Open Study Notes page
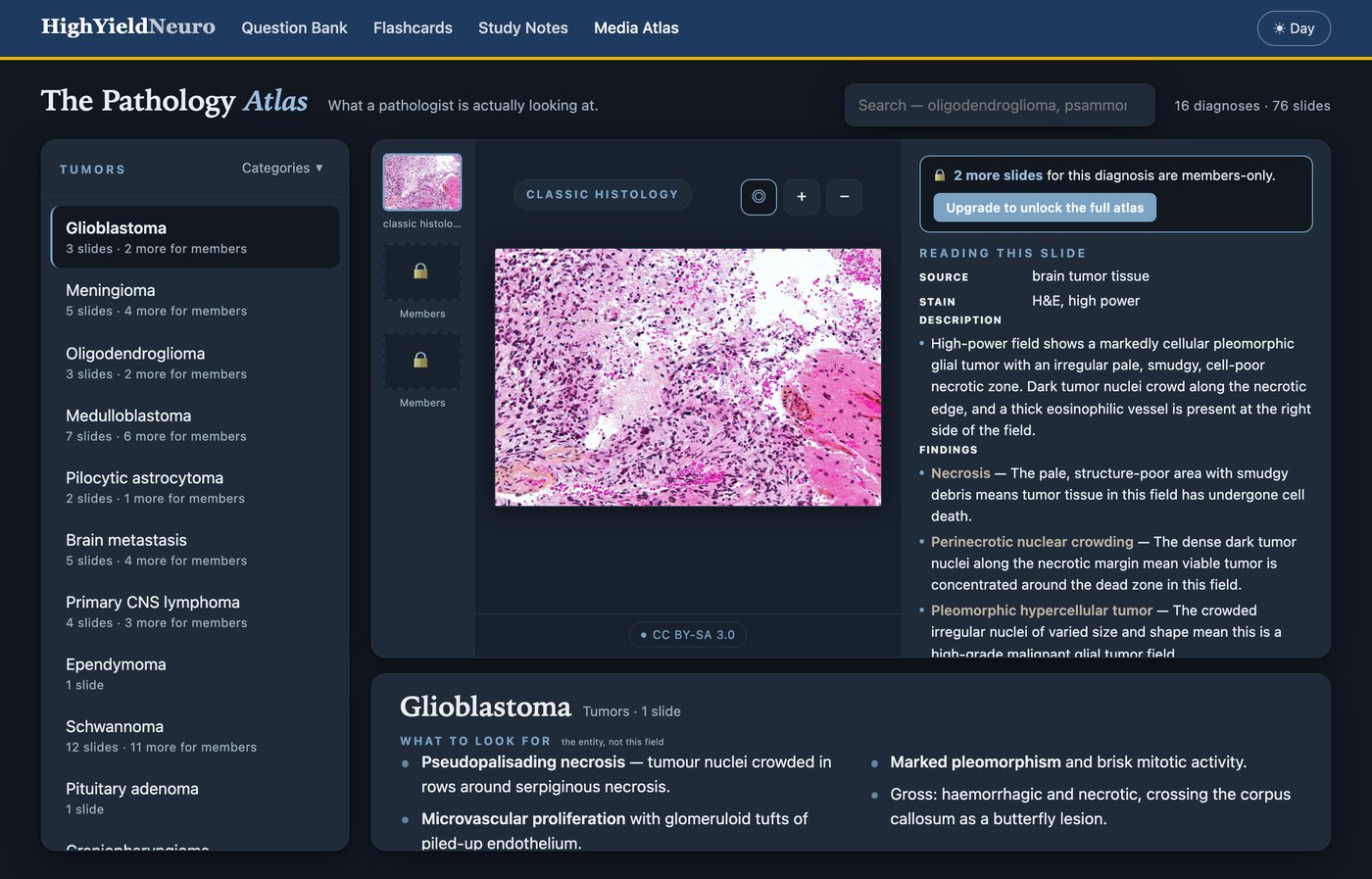The height and width of the screenshot is (879, 1372). (x=523, y=28)
